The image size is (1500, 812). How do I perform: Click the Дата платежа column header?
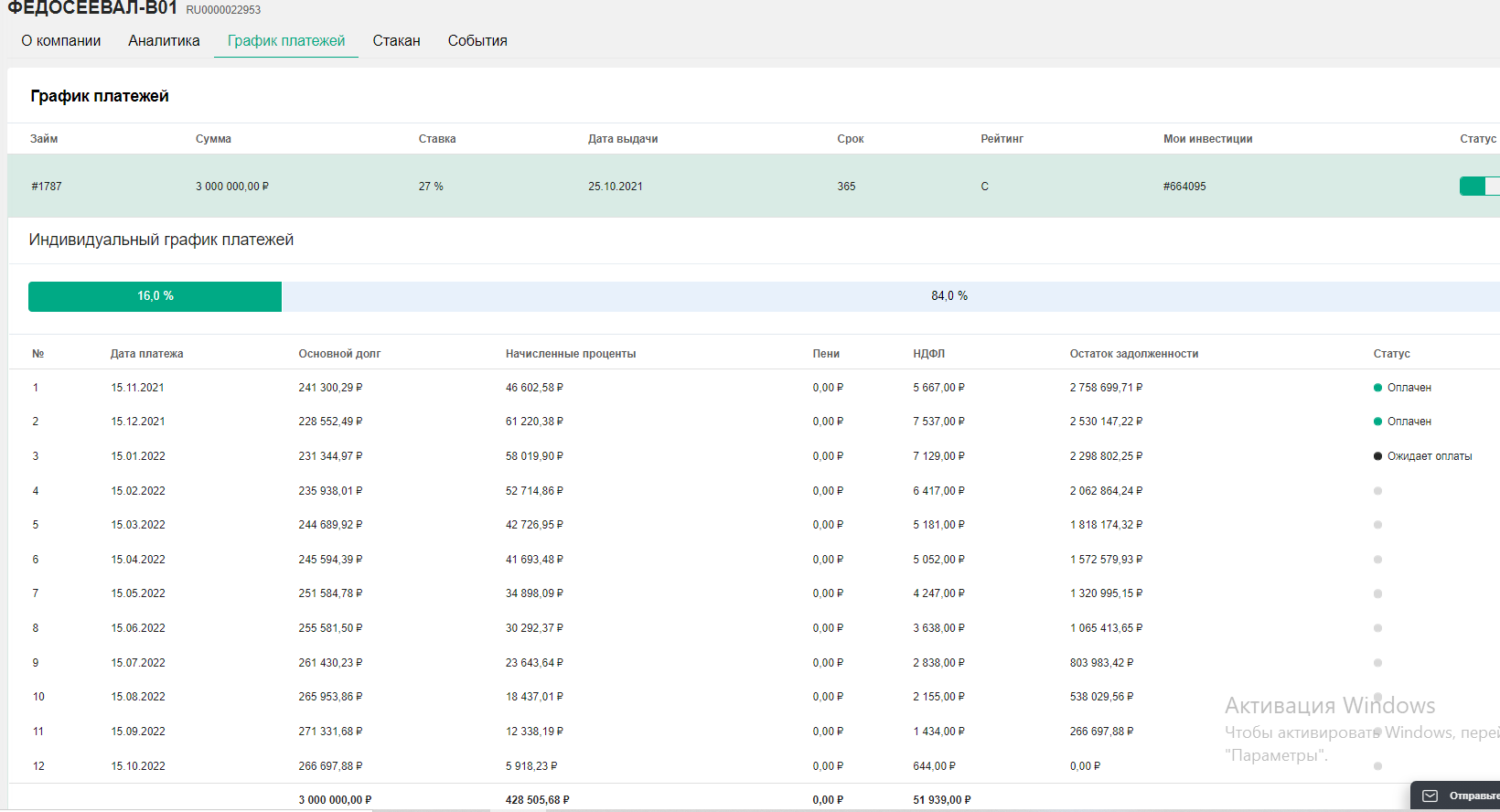coord(146,354)
